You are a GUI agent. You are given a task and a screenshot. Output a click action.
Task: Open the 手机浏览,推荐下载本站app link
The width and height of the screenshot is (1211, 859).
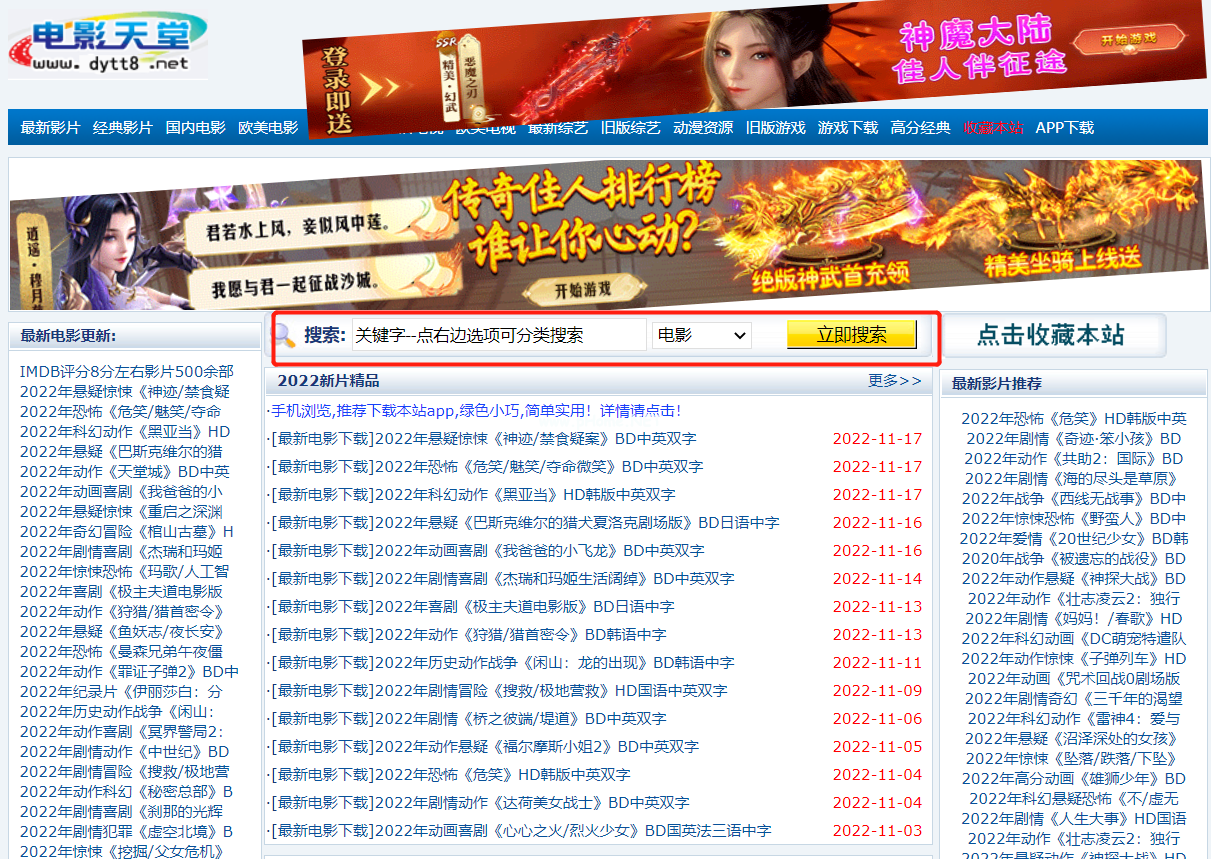click(x=475, y=410)
